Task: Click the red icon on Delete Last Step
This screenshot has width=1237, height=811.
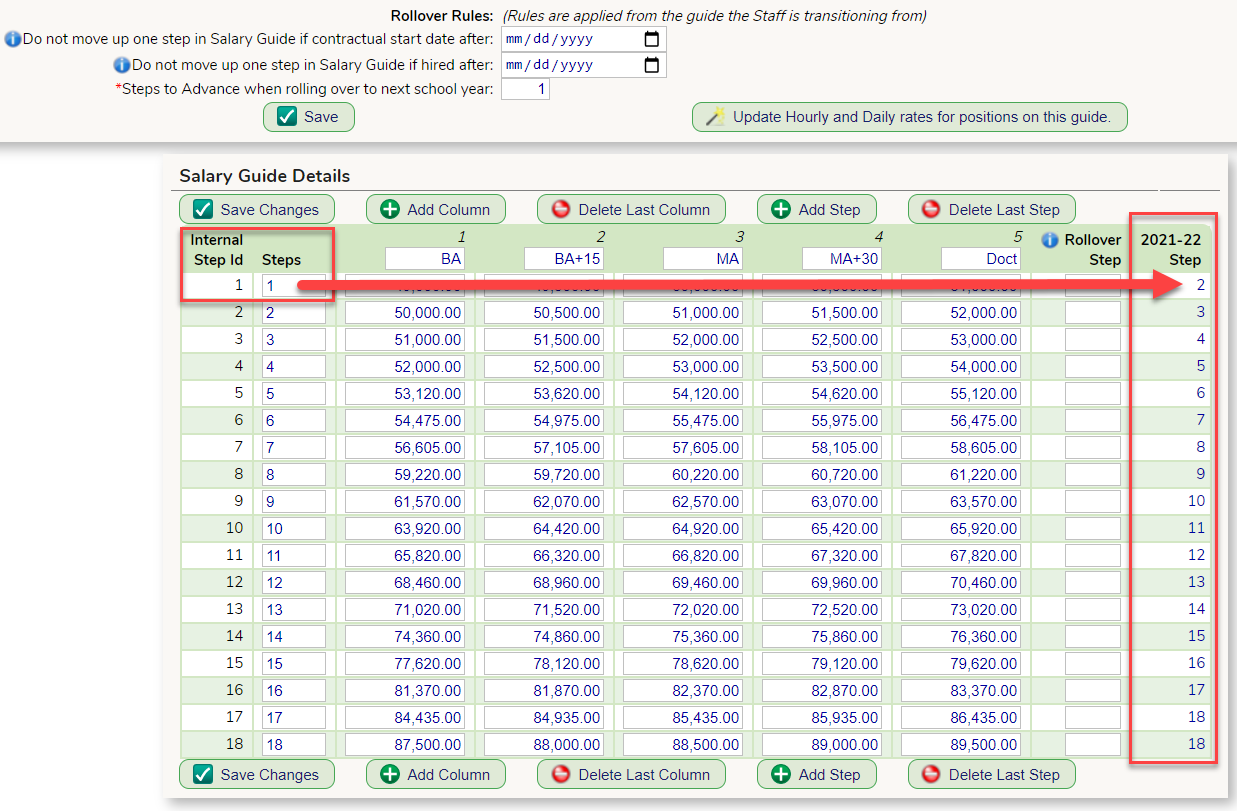Action: [x=929, y=209]
